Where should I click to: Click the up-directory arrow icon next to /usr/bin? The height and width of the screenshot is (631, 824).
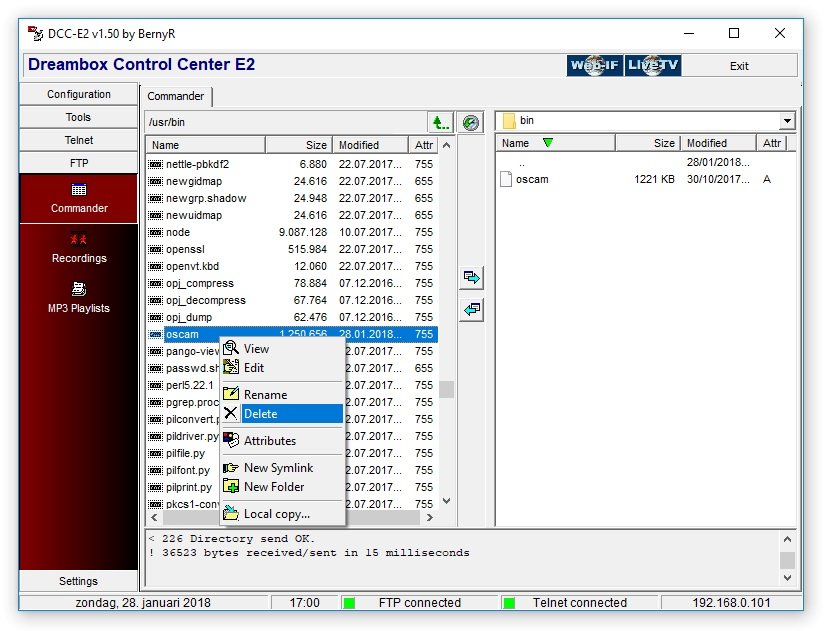pyautogui.click(x=440, y=122)
